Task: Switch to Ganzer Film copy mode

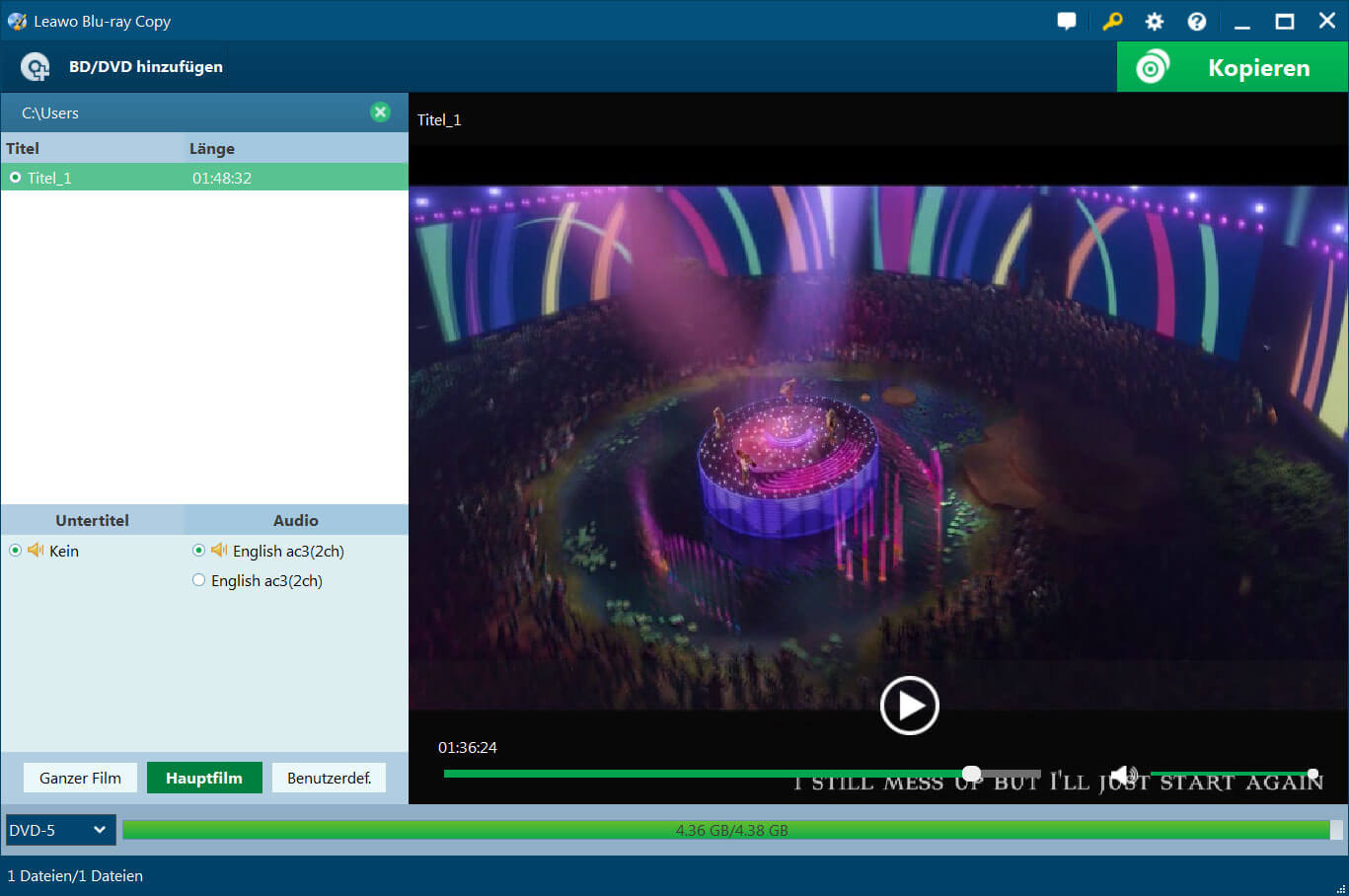Action: click(x=80, y=778)
